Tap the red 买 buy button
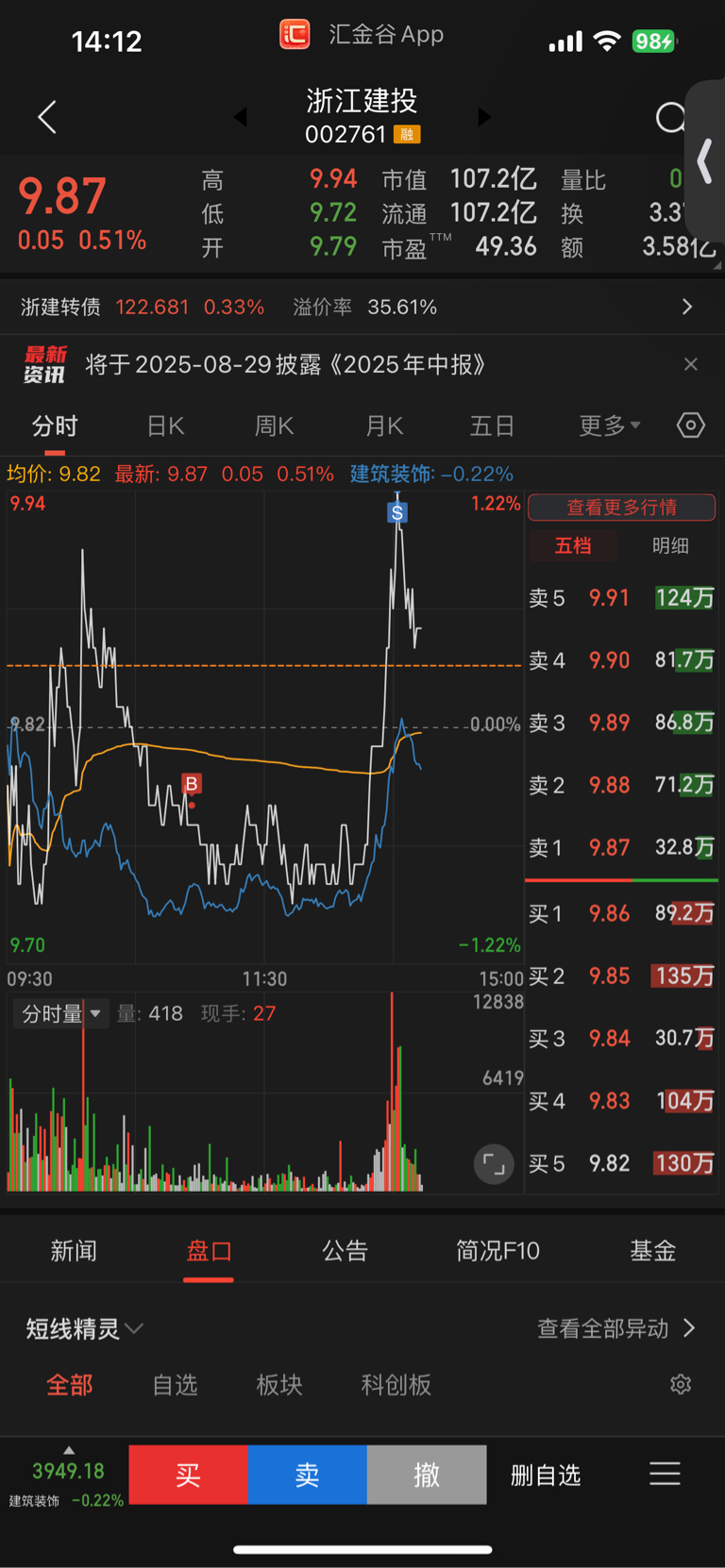725x1568 pixels. tap(188, 1475)
